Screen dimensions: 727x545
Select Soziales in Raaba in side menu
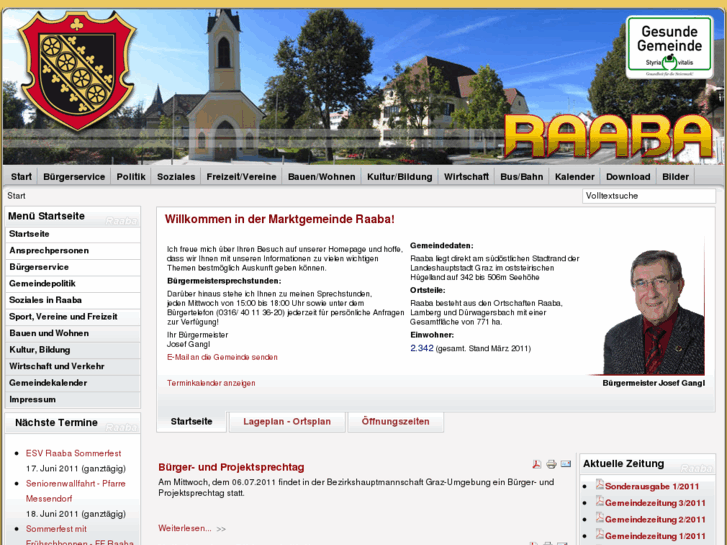[x=73, y=300]
